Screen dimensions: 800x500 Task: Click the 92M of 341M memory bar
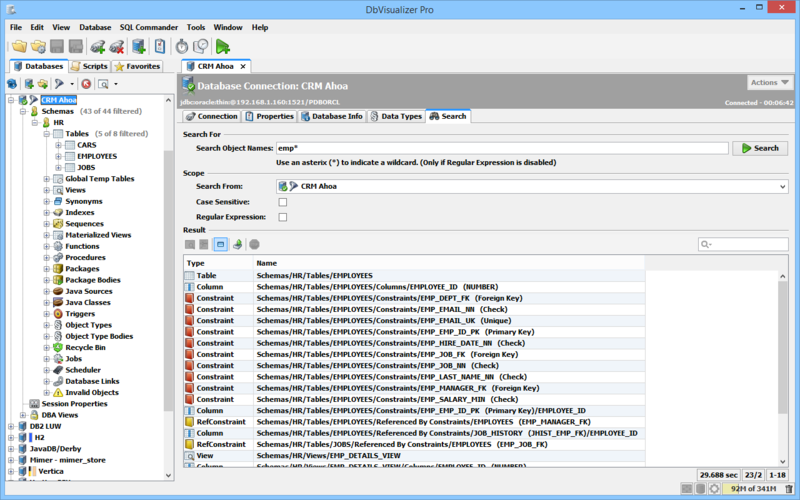coord(753,489)
